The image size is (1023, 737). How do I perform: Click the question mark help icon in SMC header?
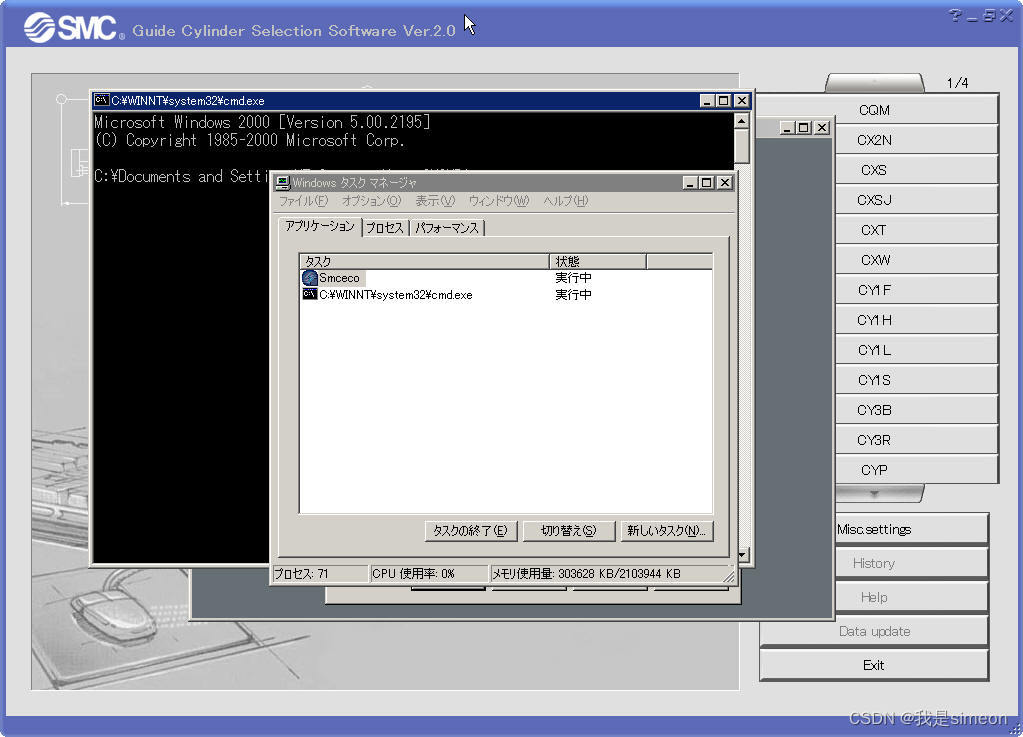955,15
